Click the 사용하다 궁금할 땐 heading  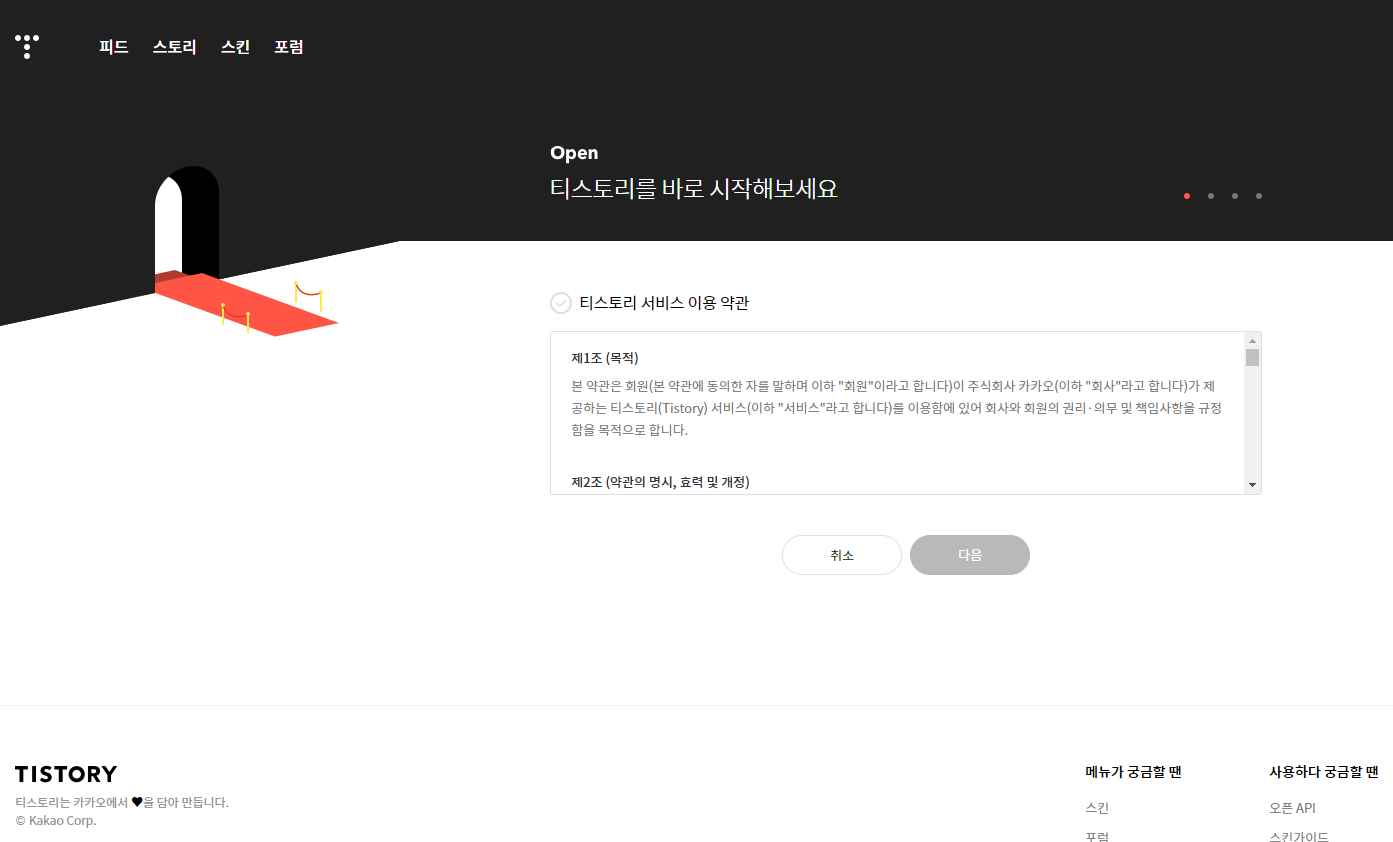coord(1324,772)
